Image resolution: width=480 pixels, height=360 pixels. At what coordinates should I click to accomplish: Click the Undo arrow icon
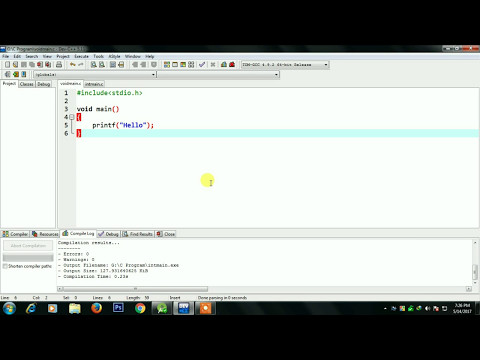coord(72,65)
